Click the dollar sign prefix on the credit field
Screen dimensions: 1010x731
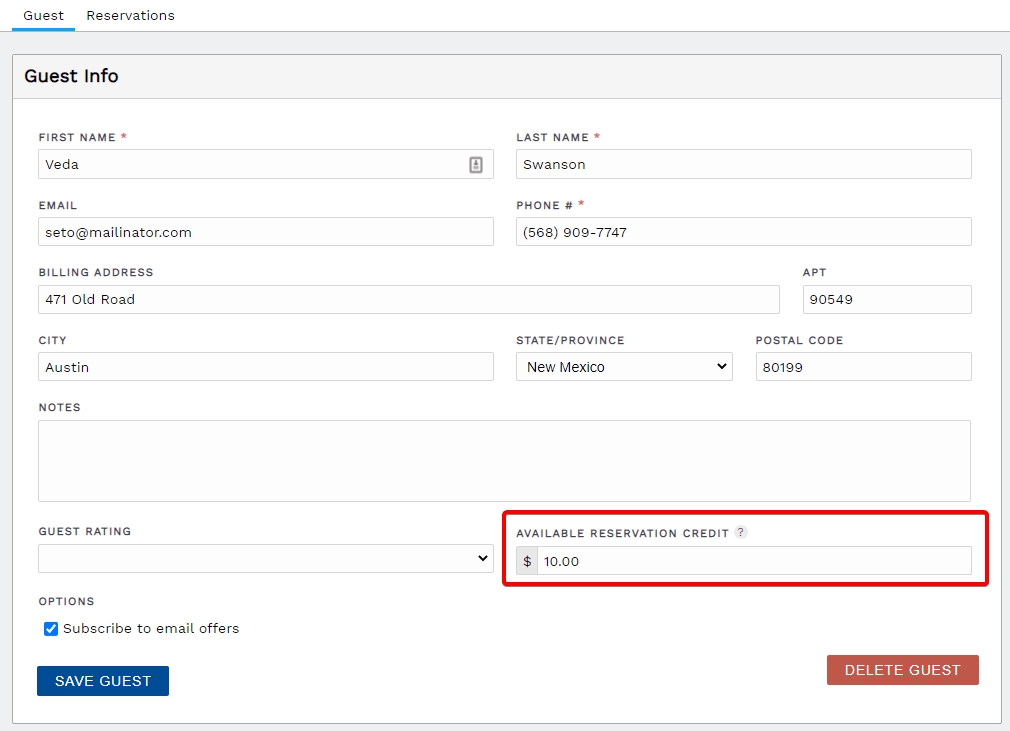(527, 560)
